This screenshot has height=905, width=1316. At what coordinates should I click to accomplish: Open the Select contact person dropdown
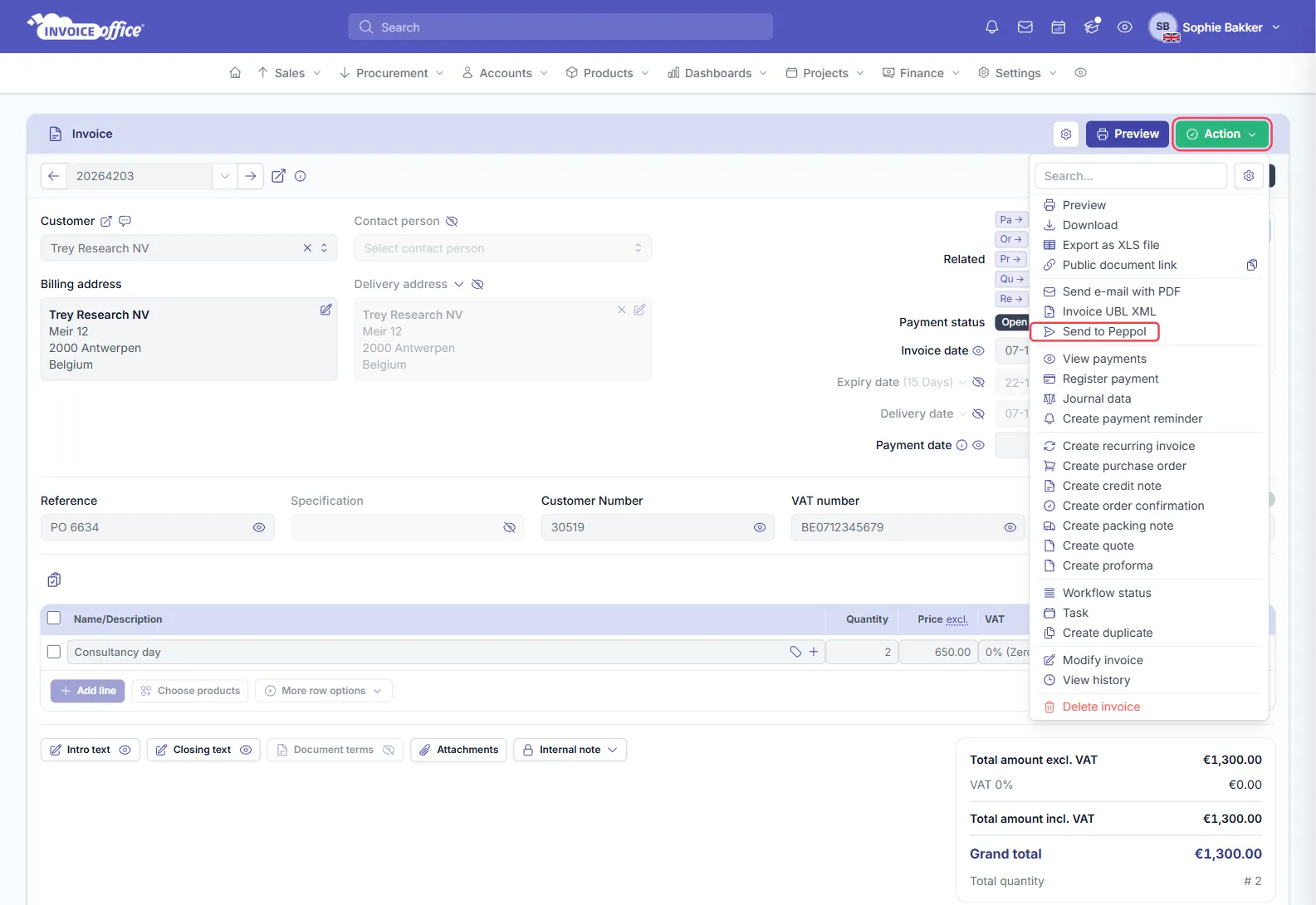[x=502, y=248]
